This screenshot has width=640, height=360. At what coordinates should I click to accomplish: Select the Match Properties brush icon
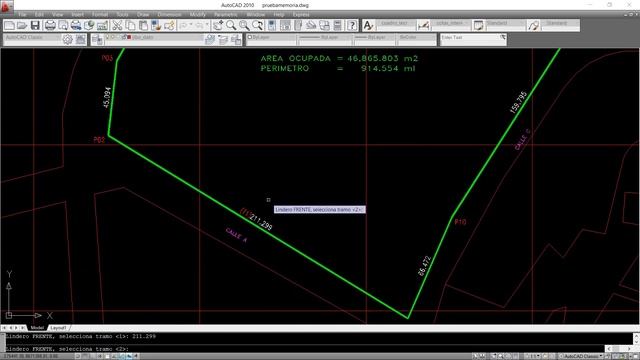tap(156, 26)
